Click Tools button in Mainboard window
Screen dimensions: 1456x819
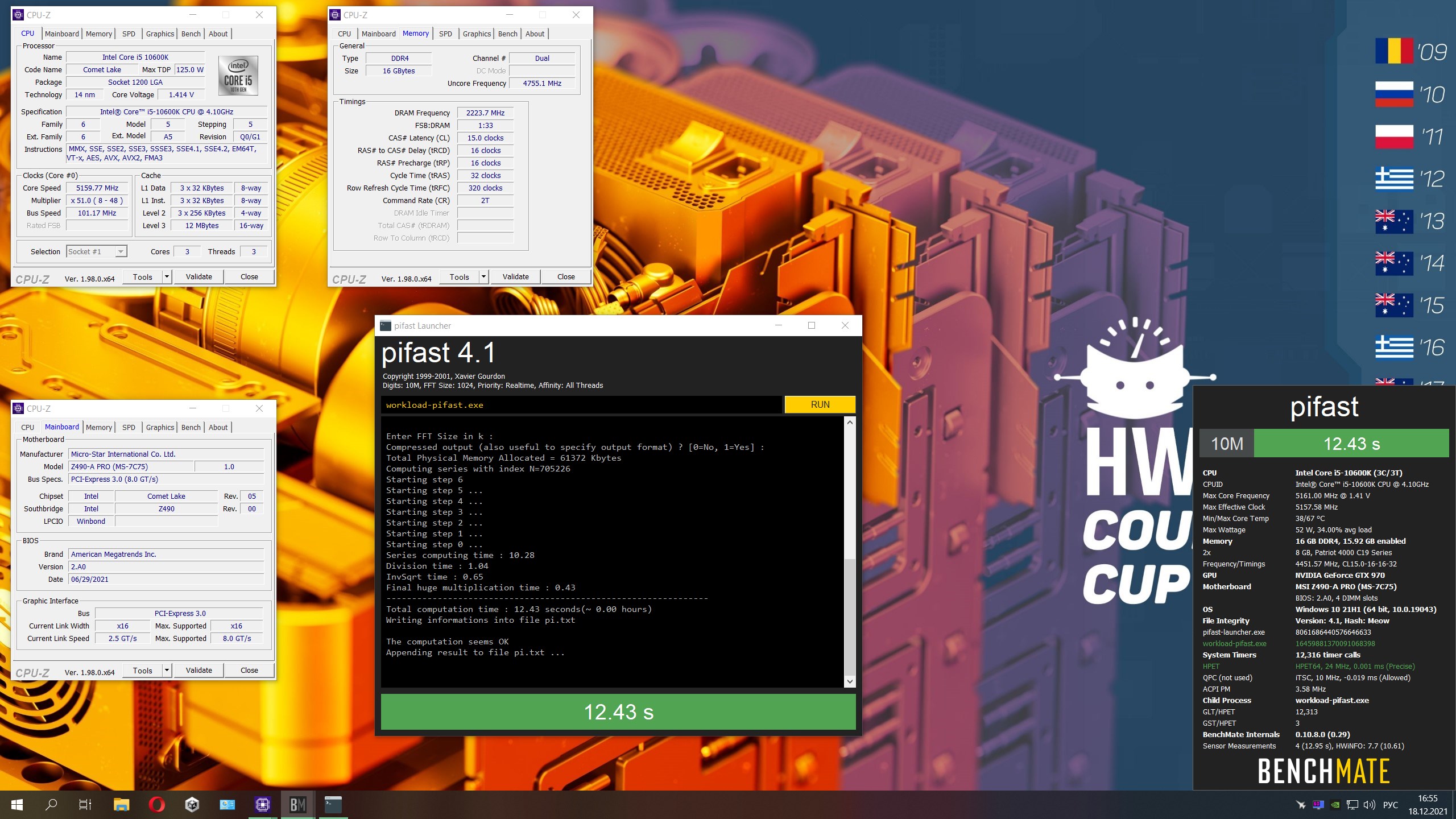coord(143,671)
